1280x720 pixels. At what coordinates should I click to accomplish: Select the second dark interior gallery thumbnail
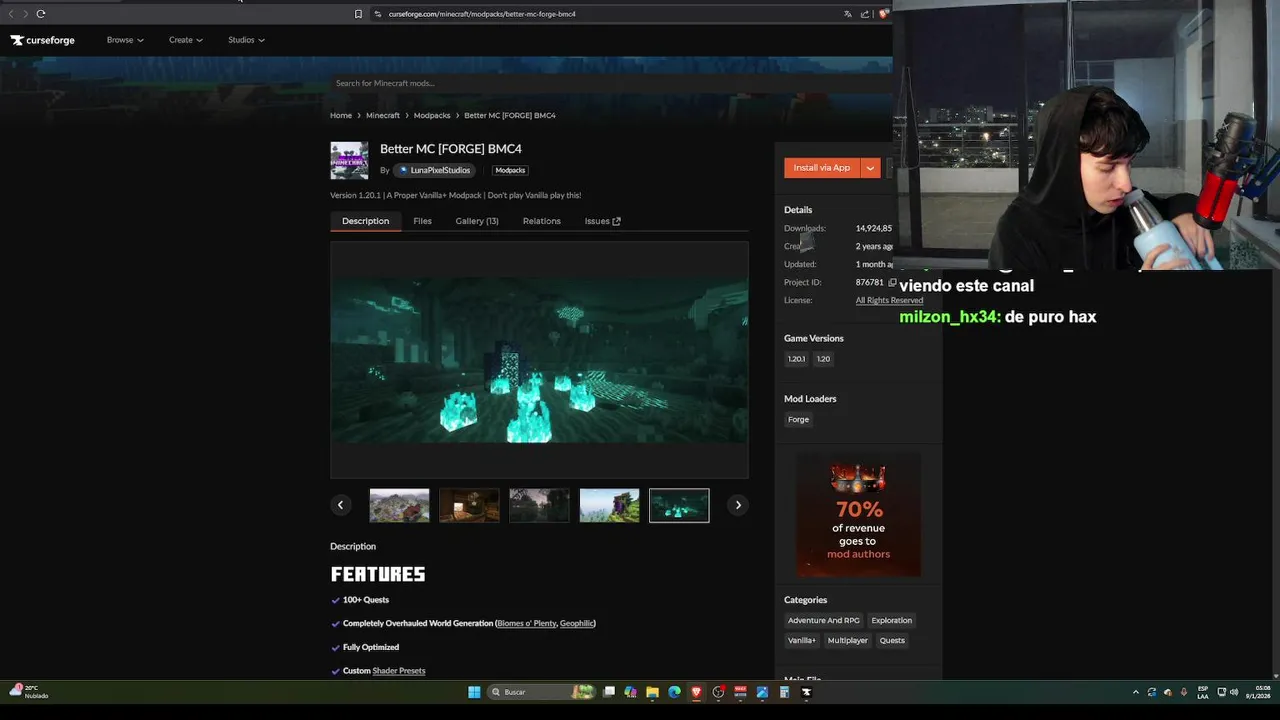(469, 505)
